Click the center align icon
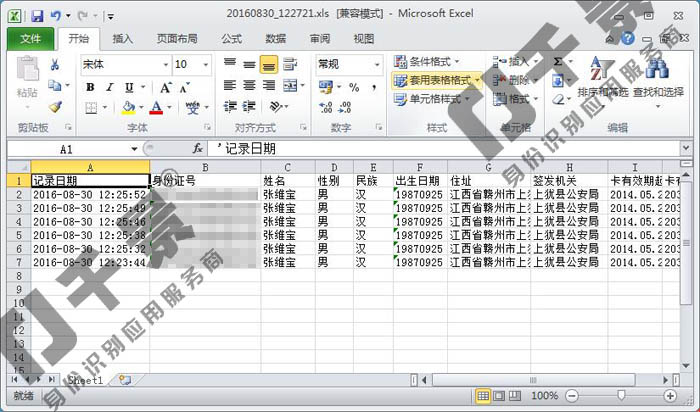 coord(249,86)
